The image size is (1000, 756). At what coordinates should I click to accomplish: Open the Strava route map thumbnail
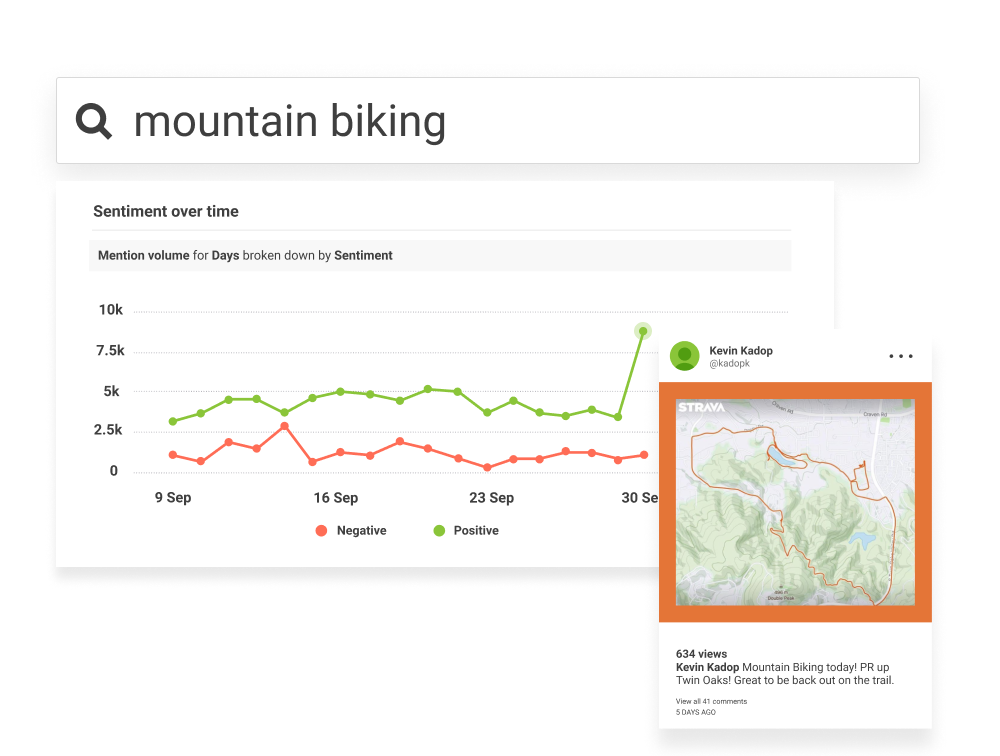(795, 503)
